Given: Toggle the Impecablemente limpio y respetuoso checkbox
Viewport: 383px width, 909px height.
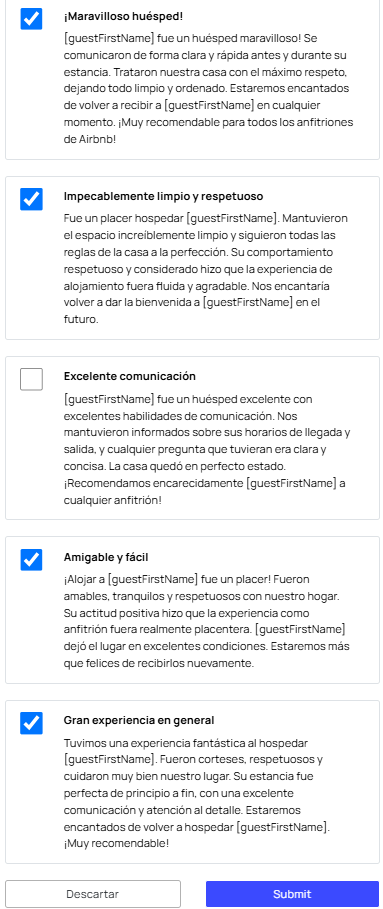Looking at the screenshot, I should (x=31, y=199).
